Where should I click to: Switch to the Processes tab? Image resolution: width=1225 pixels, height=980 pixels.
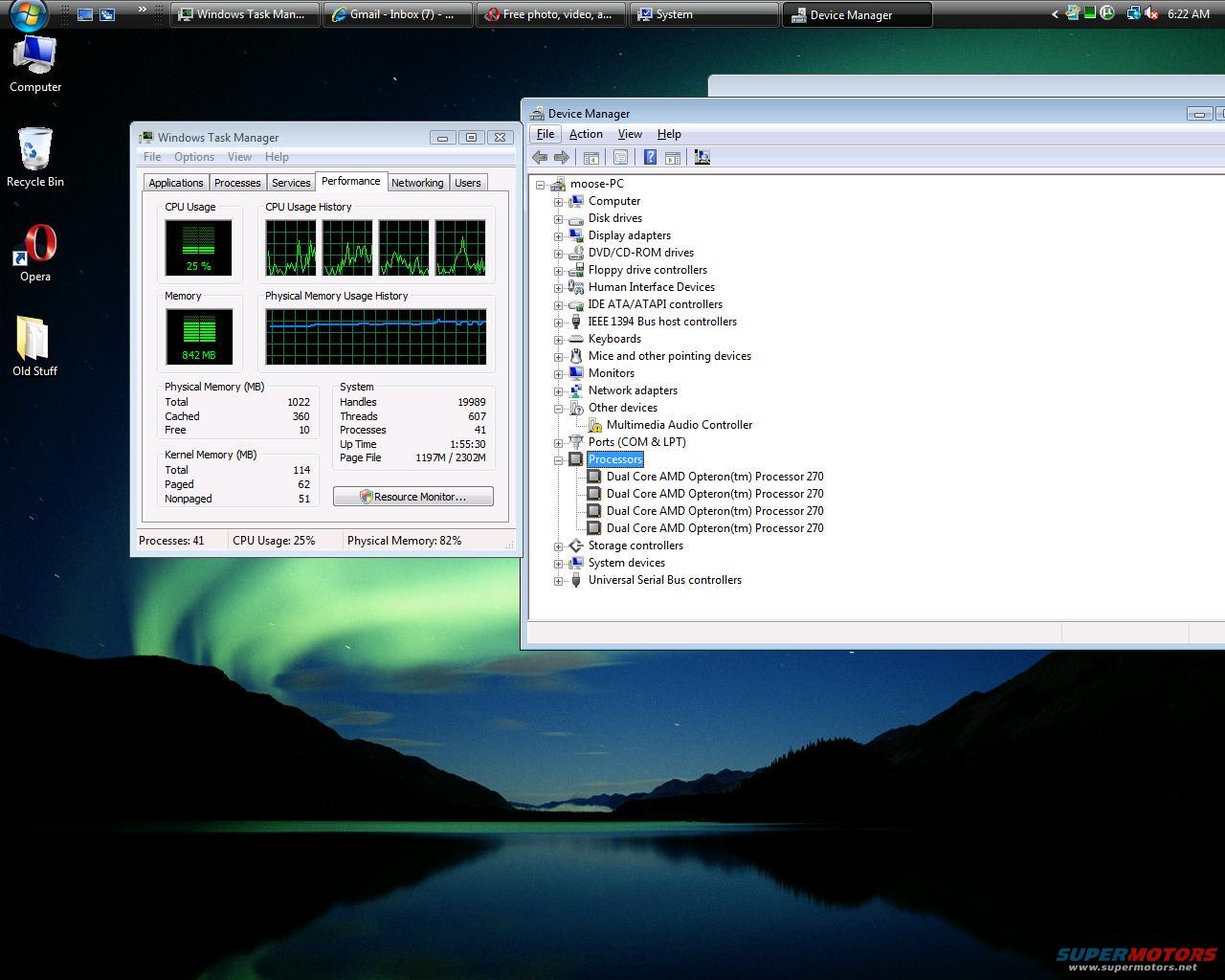pyautogui.click(x=237, y=183)
